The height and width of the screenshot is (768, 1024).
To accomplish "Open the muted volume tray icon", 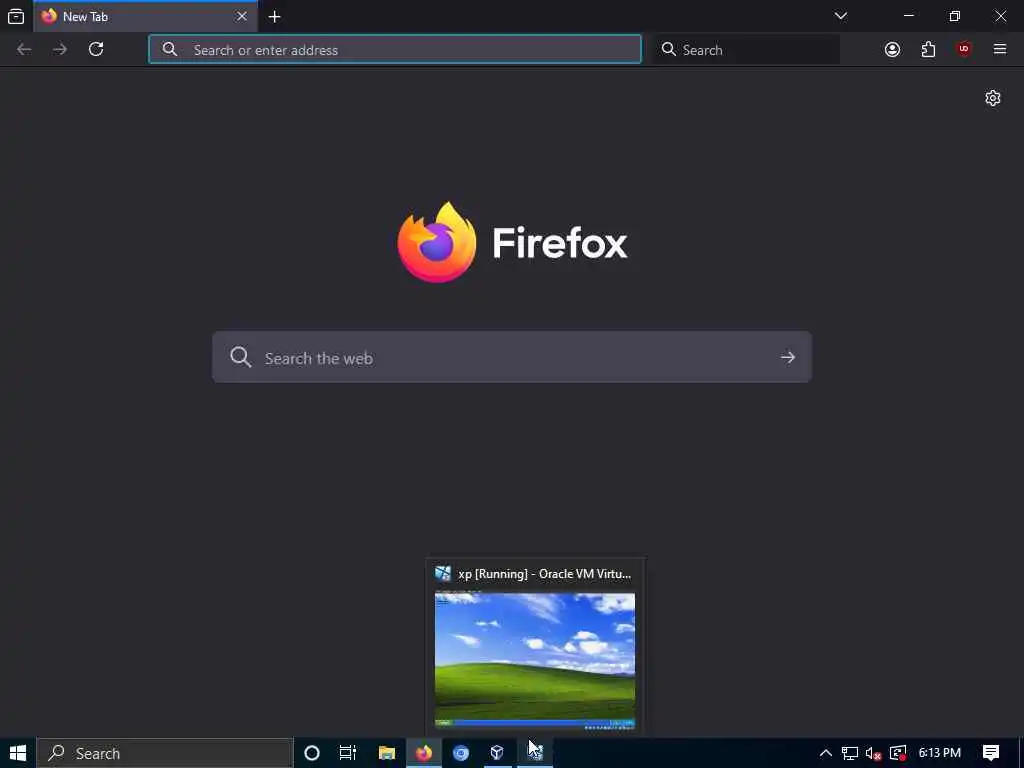I will pyautogui.click(x=873, y=753).
